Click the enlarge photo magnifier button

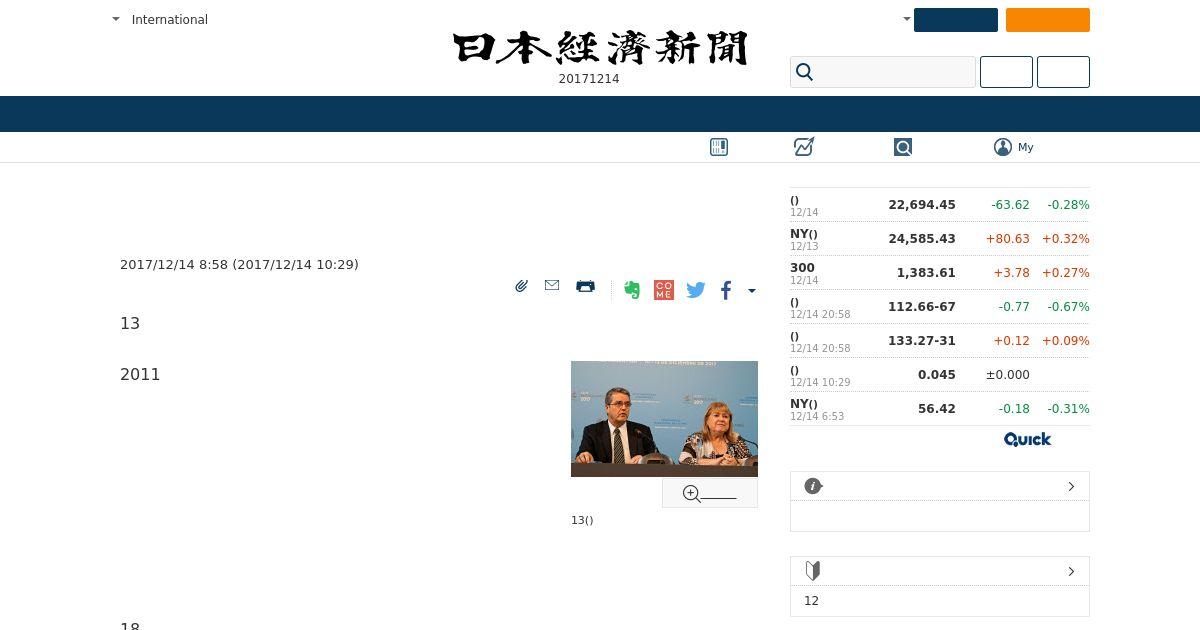710,493
